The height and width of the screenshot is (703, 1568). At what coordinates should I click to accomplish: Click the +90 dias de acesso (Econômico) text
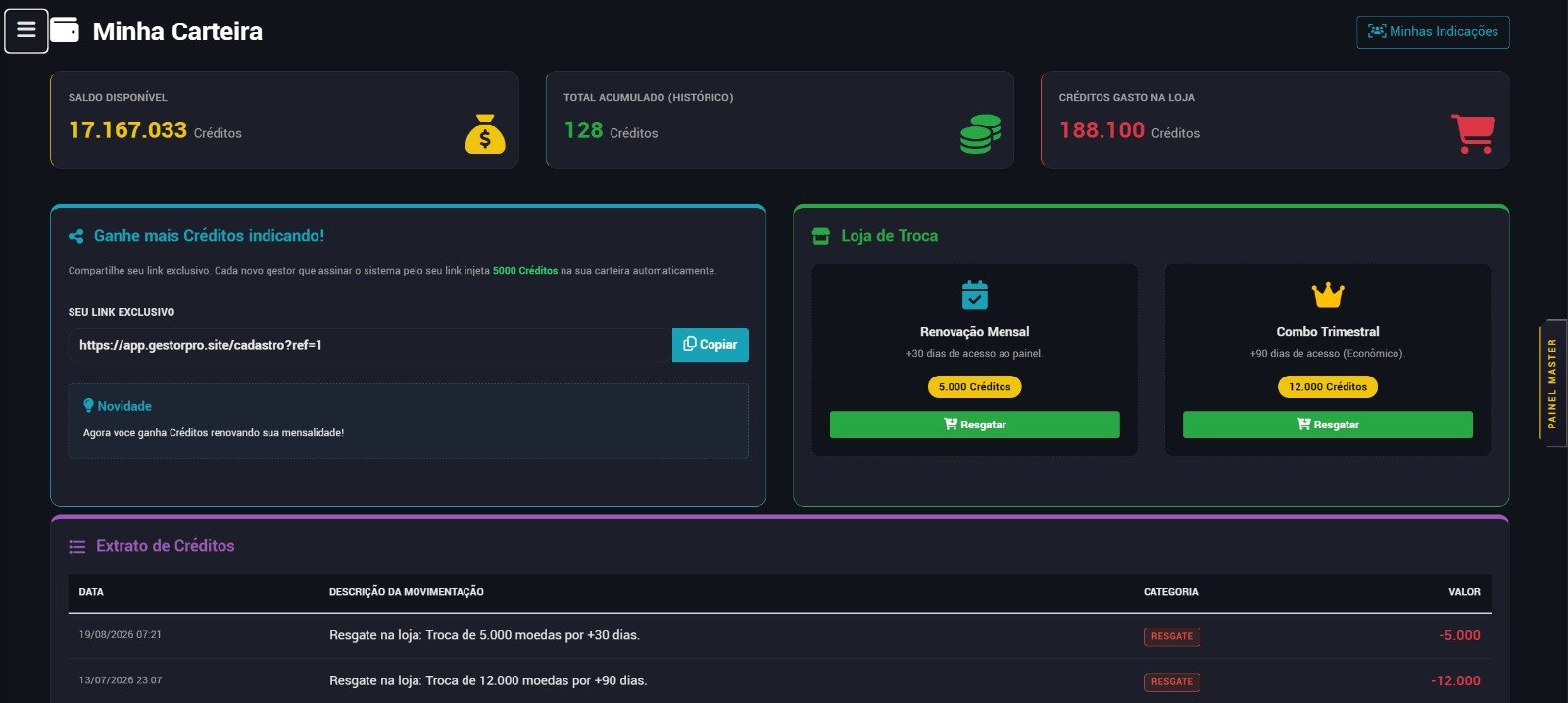click(1327, 354)
